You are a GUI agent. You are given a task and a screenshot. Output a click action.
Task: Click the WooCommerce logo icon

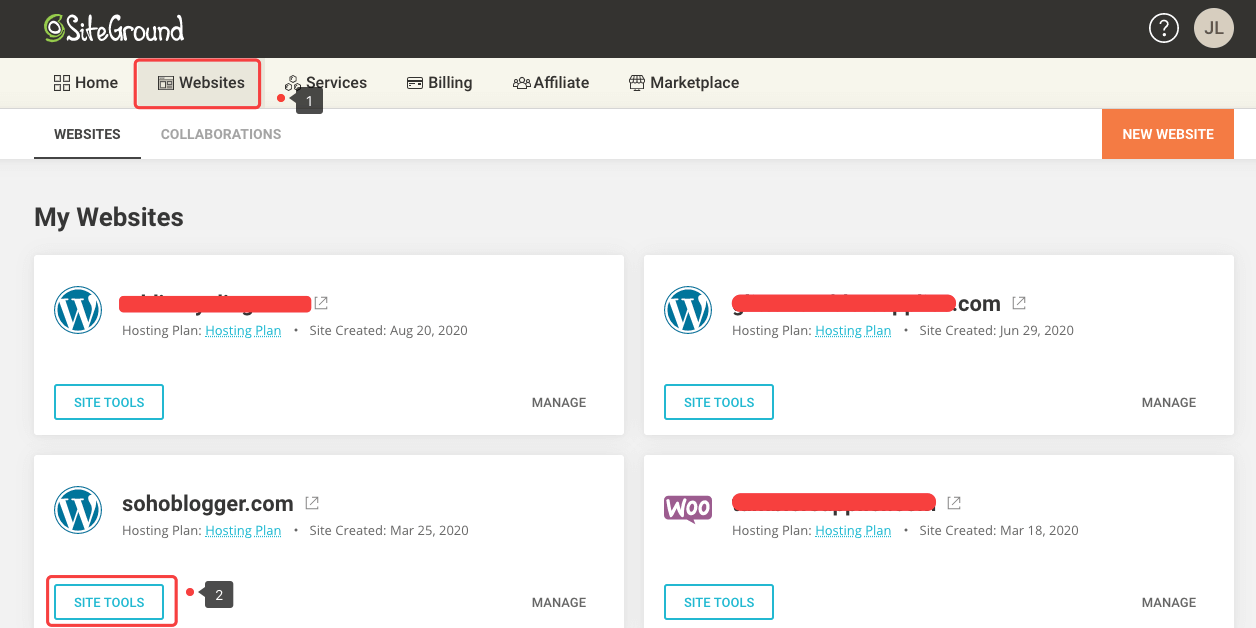pos(688,508)
